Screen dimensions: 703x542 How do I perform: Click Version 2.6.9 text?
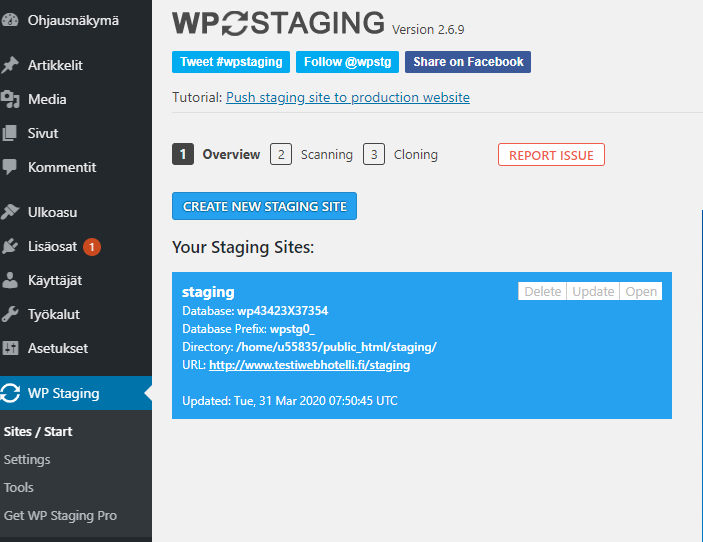[428, 30]
